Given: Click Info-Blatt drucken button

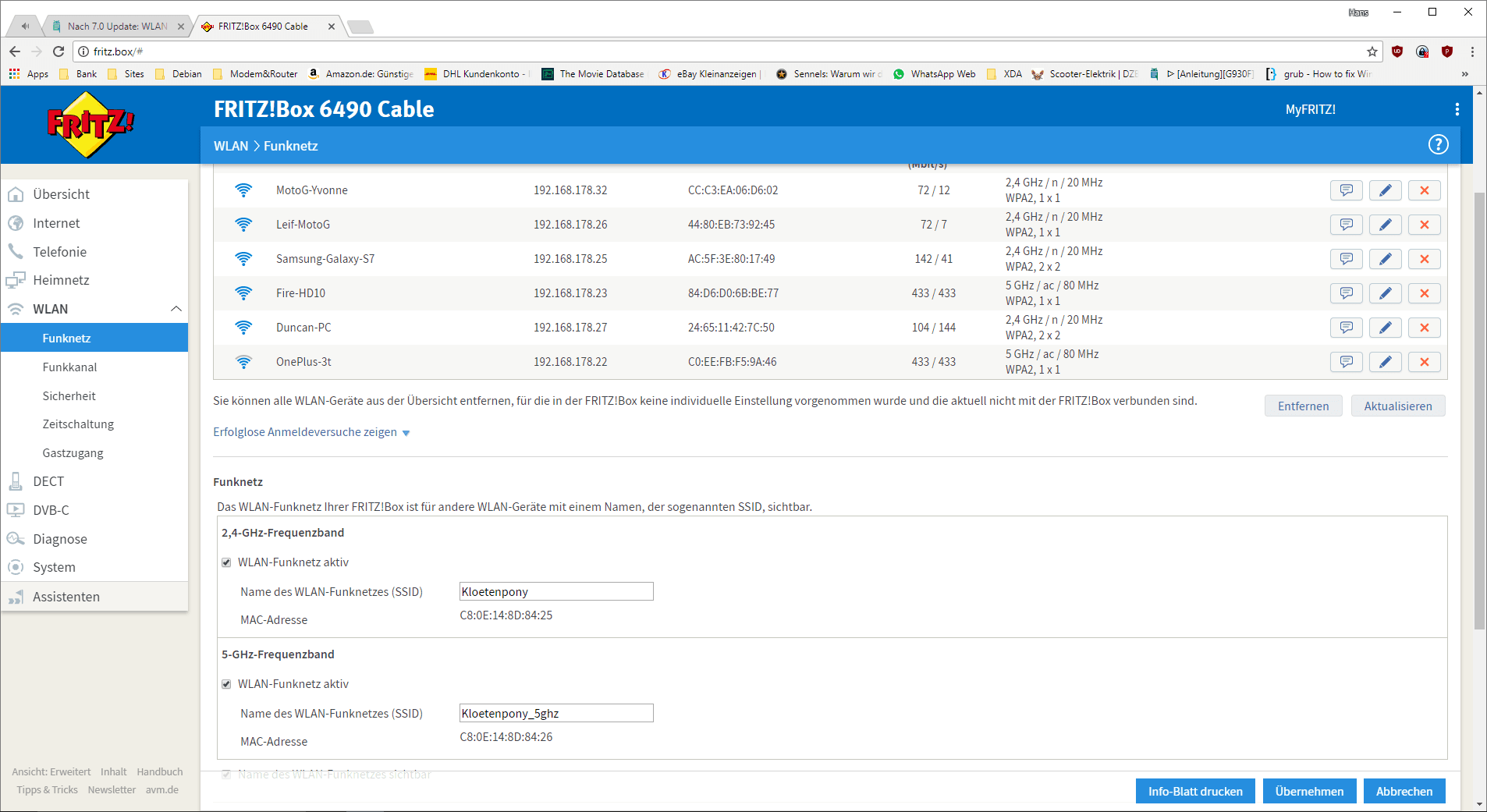Looking at the screenshot, I should [x=1195, y=791].
